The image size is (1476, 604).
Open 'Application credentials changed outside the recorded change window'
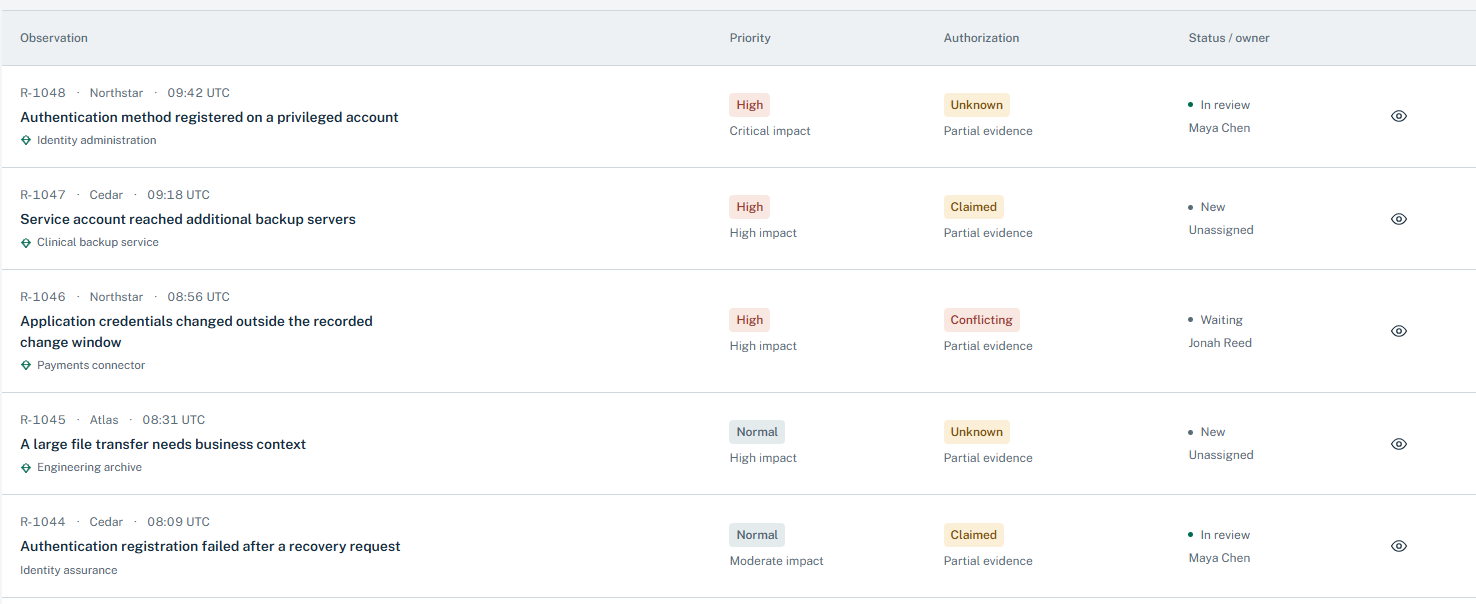pyautogui.click(x=196, y=332)
